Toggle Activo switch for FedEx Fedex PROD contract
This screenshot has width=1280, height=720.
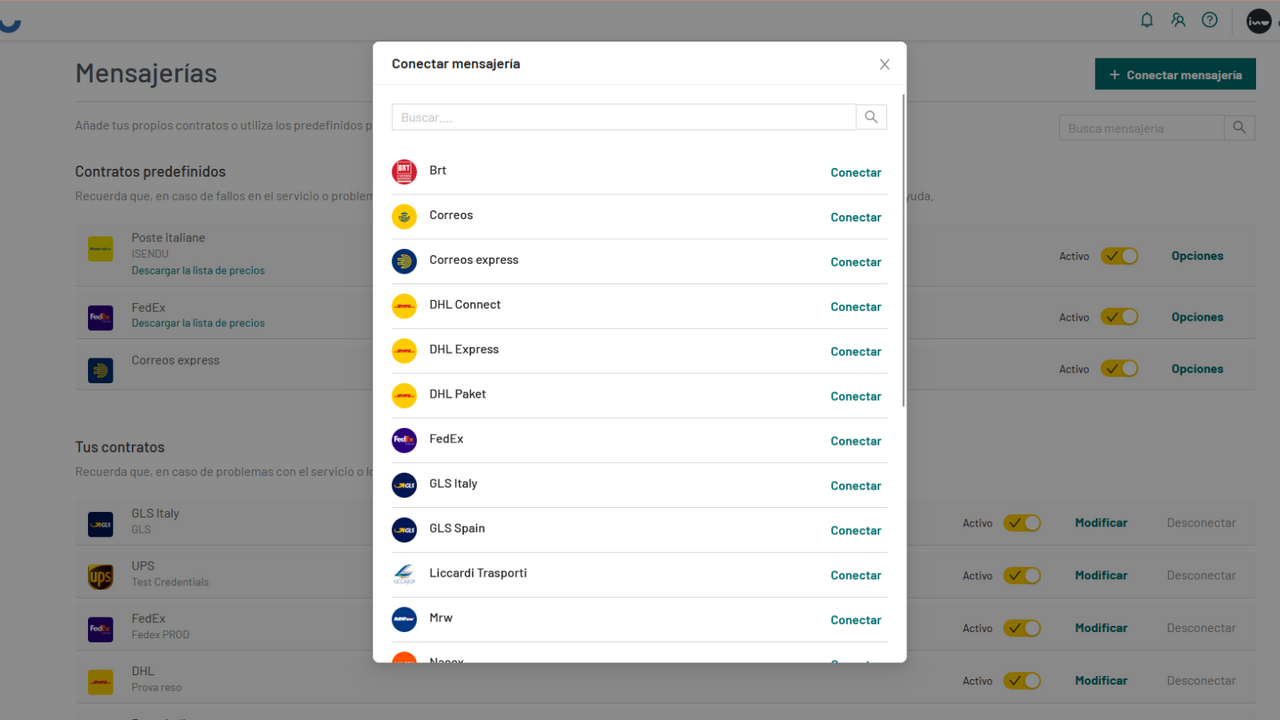tap(1023, 628)
